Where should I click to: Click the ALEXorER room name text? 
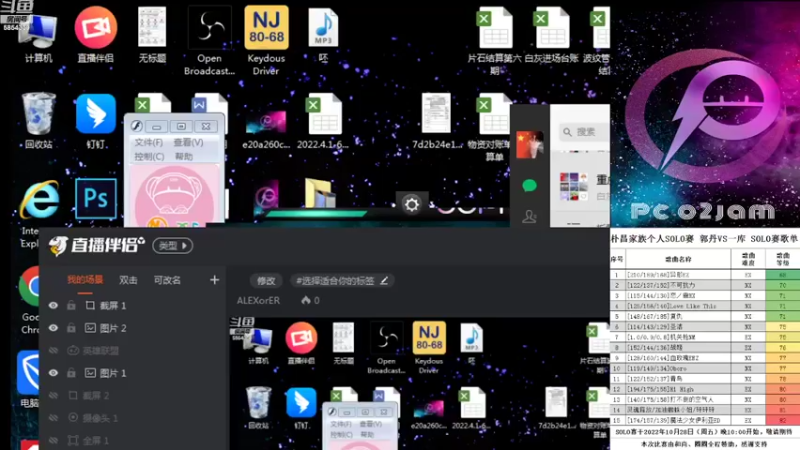pyautogui.click(x=258, y=301)
